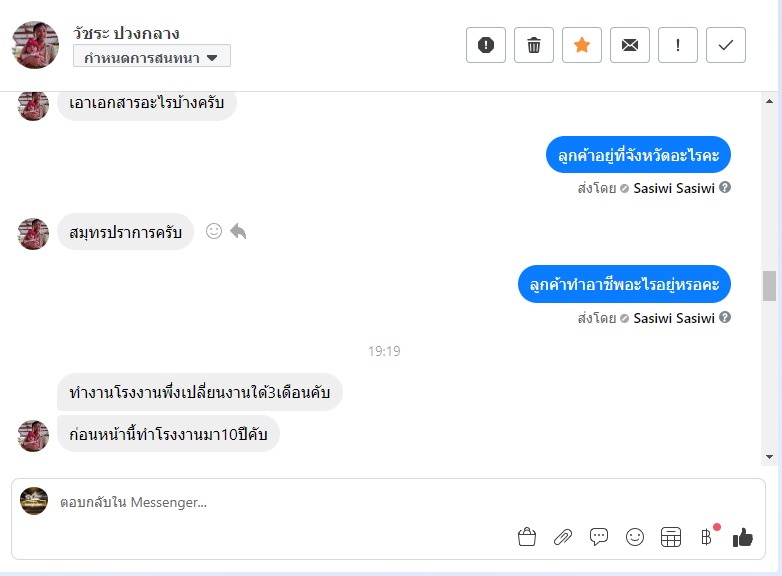
Task: Open saved replies speech bubble icon
Action: point(599,537)
